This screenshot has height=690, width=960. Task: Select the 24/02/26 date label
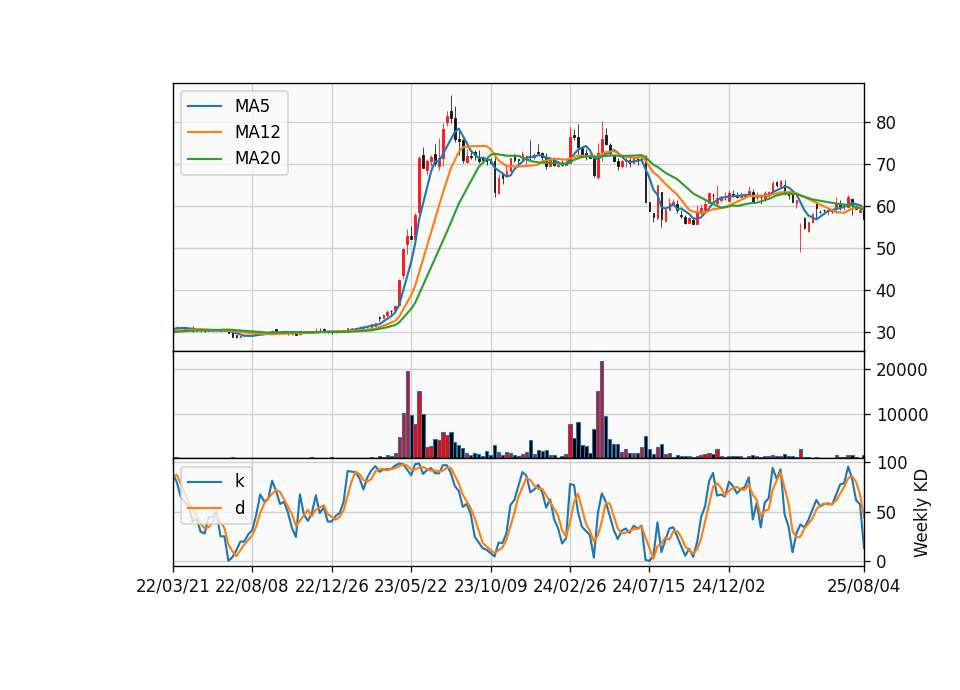pos(569,586)
